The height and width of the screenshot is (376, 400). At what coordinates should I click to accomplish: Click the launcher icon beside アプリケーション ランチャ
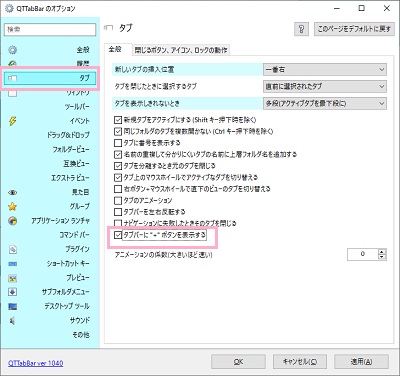12,221
